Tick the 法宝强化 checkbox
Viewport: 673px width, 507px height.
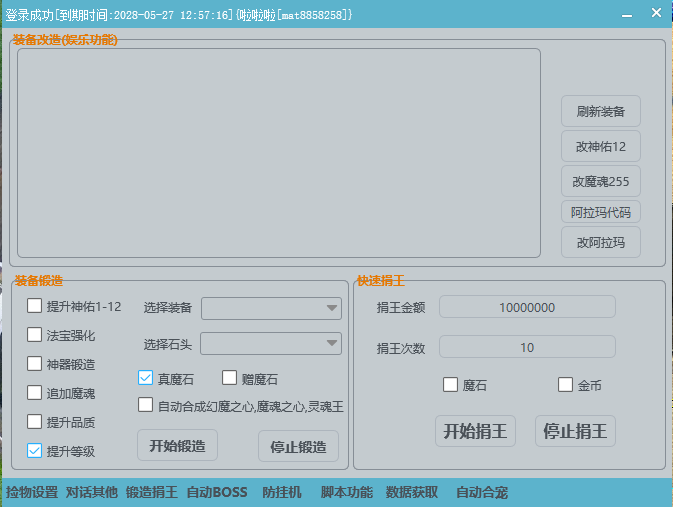coord(35,335)
